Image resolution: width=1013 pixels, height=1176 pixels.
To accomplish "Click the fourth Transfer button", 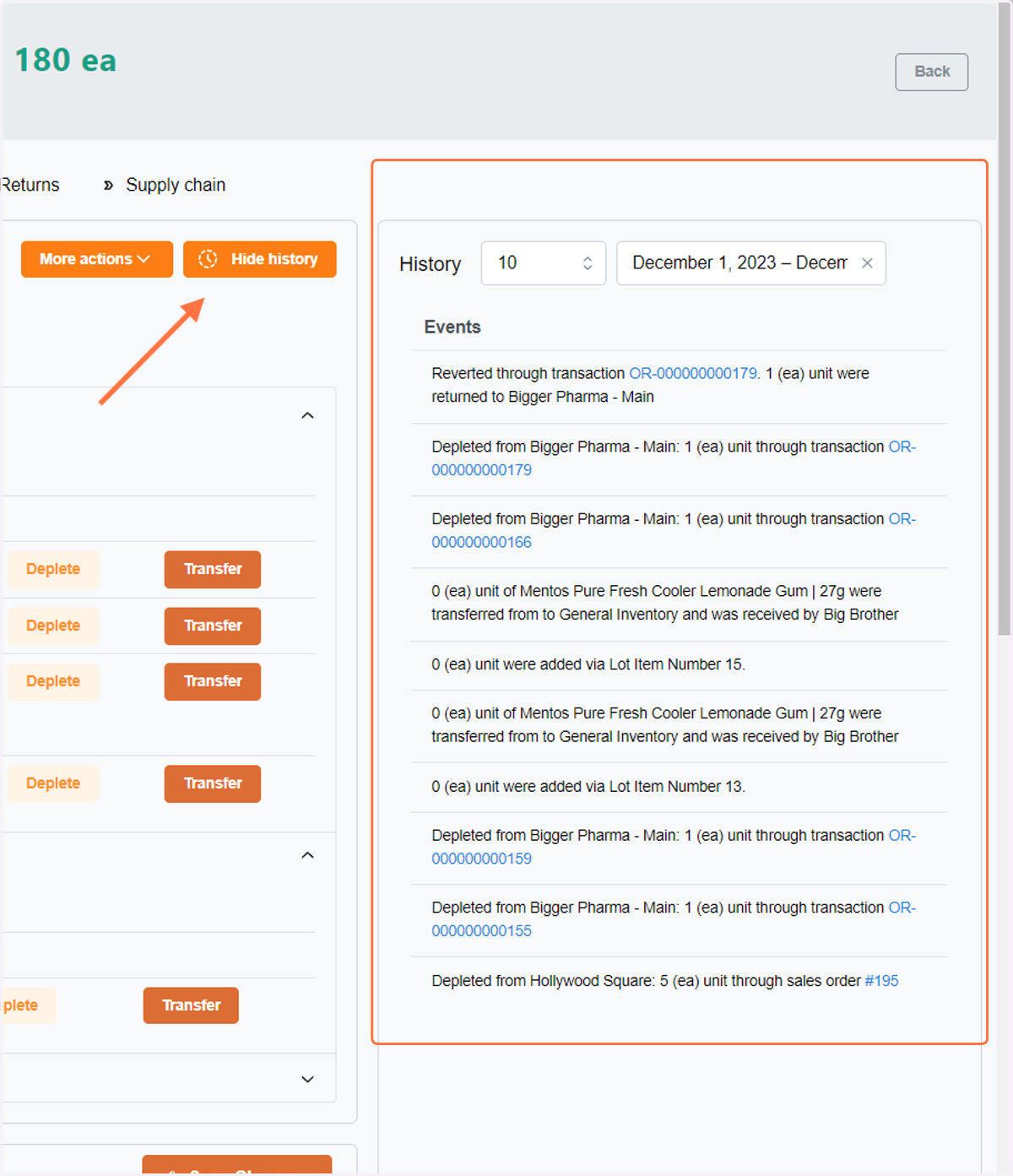I will click(213, 784).
